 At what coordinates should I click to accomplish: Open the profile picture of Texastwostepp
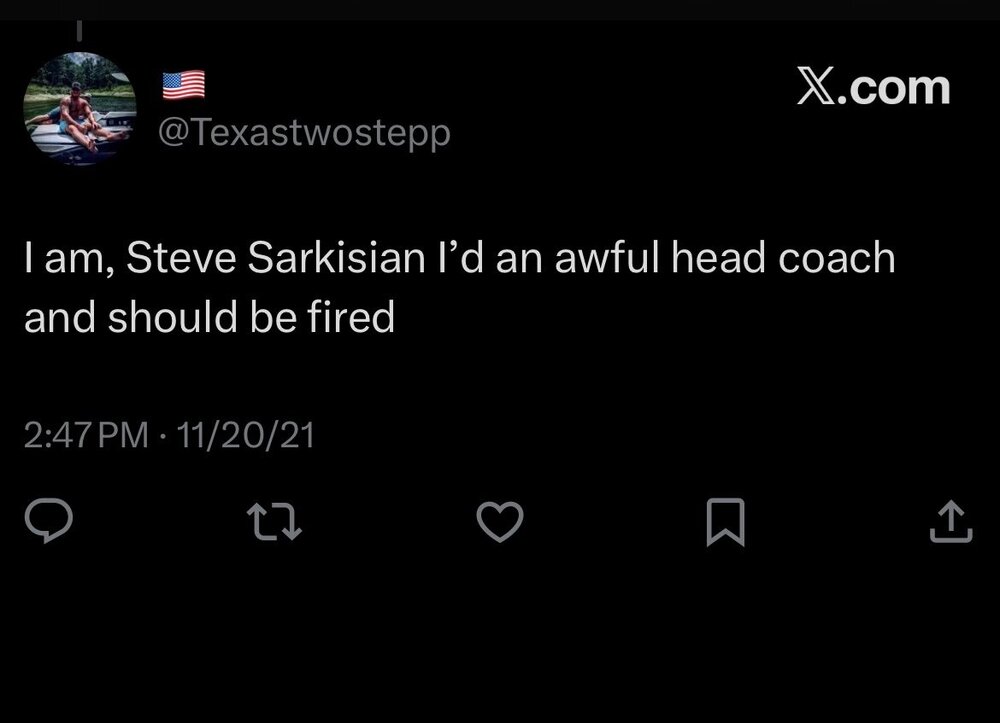pyautogui.click(x=80, y=108)
